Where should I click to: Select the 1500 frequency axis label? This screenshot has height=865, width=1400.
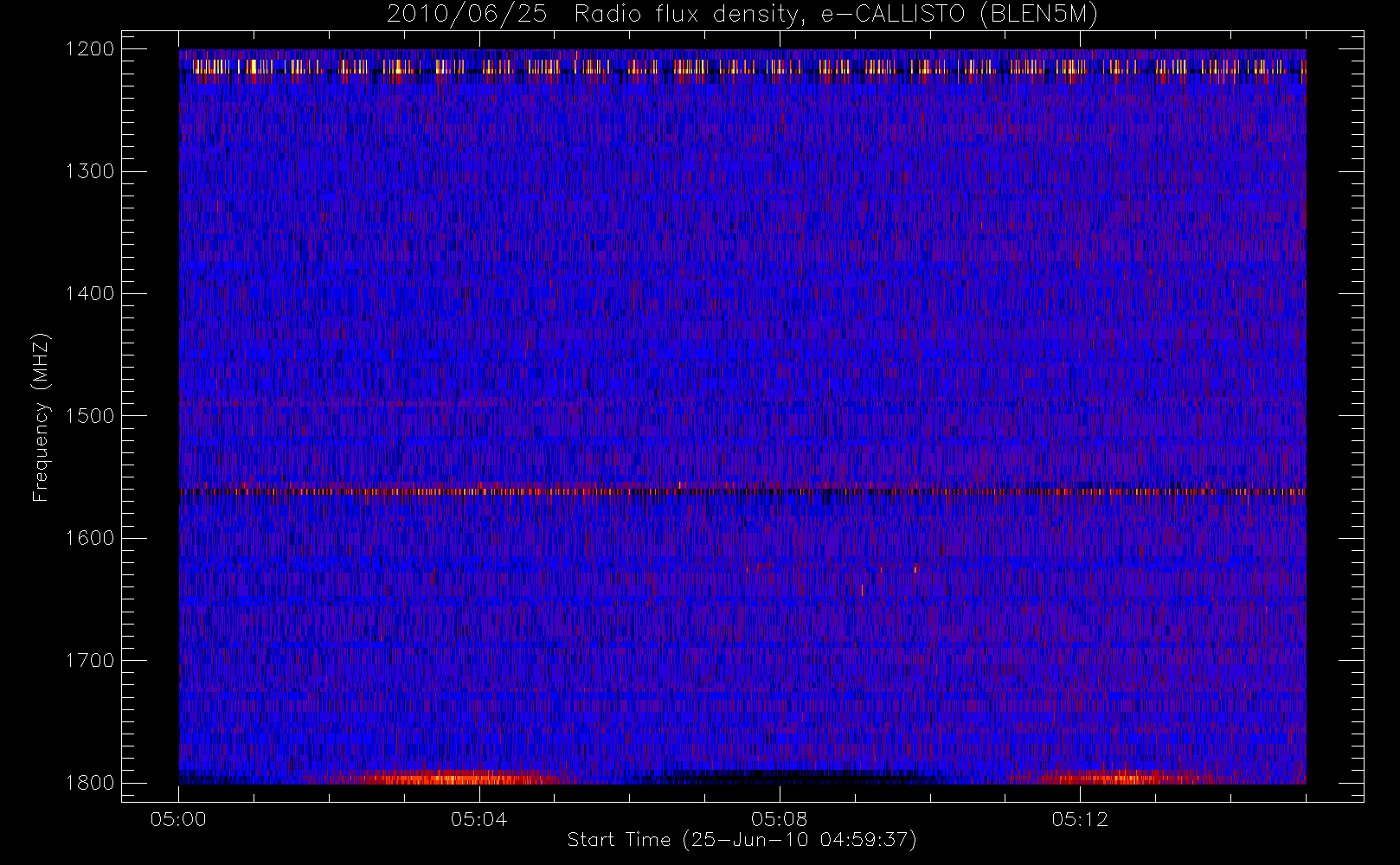pos(90,416)
